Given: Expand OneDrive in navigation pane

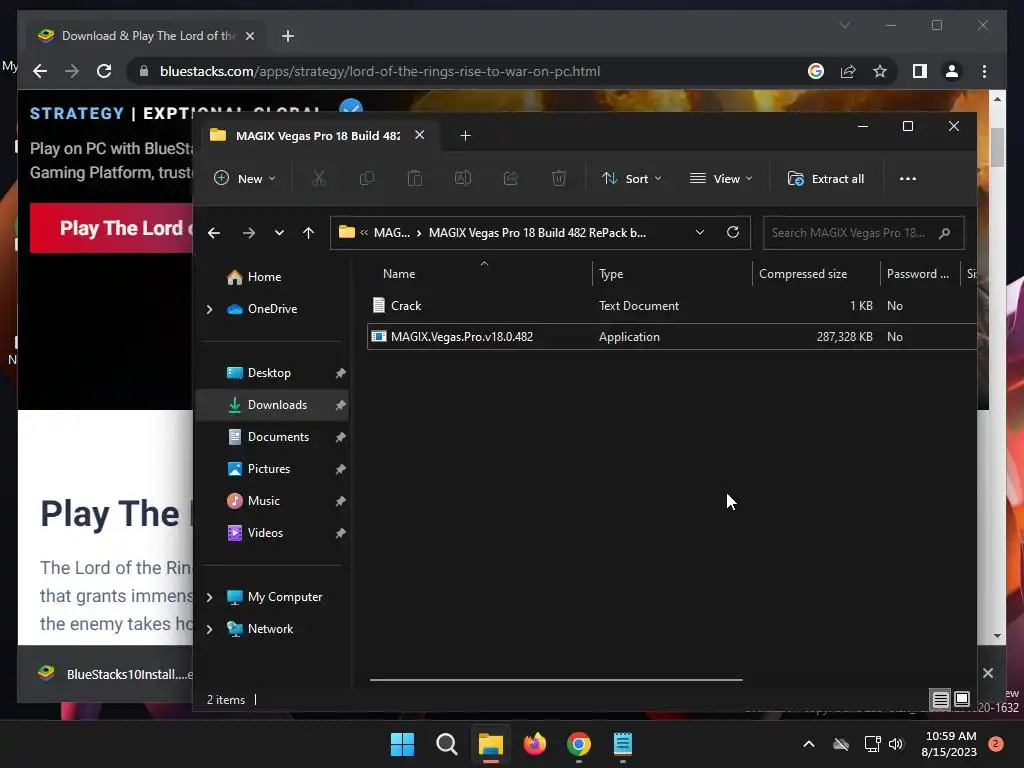Looking at the screenshot, I should click(210, 309).
